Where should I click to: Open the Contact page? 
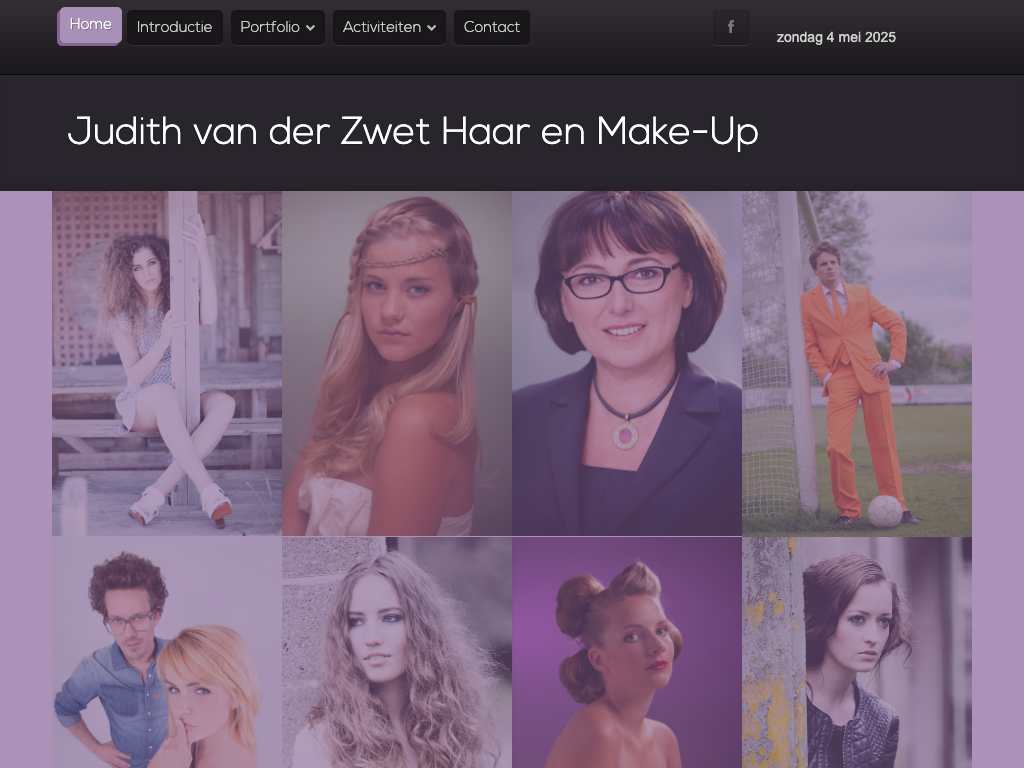pos(491,28)
